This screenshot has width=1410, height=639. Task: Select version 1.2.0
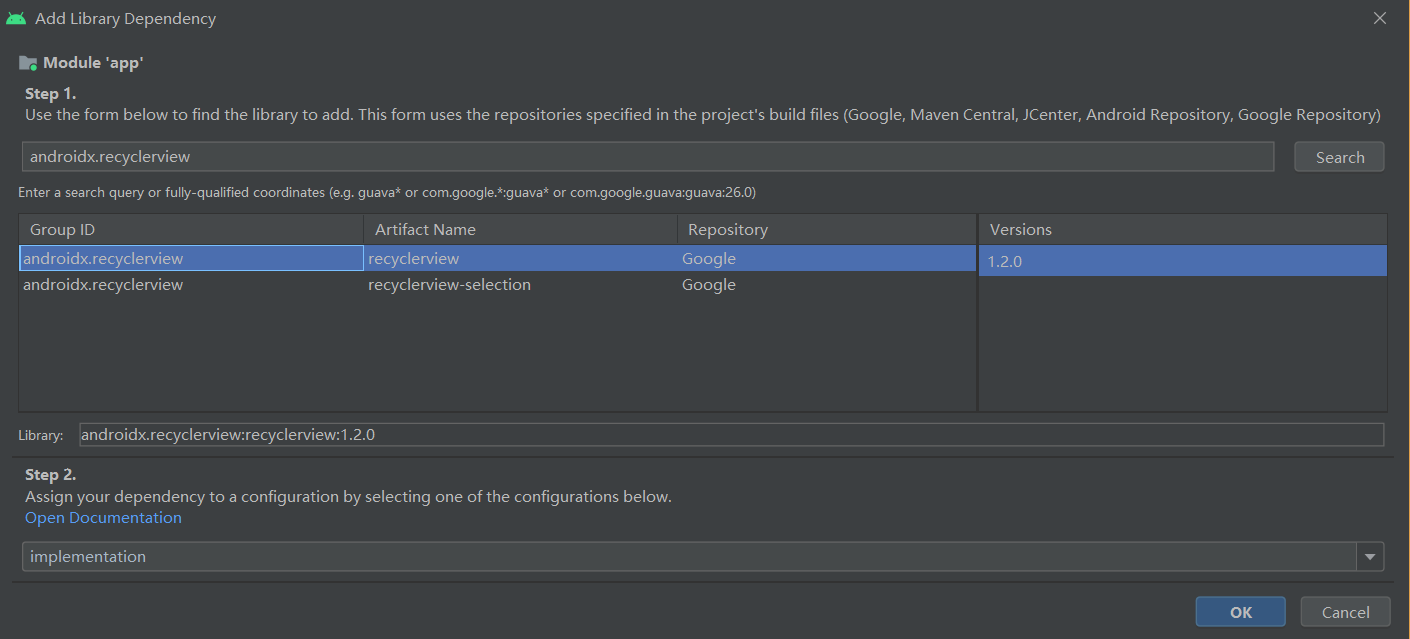coord(1183,262)
